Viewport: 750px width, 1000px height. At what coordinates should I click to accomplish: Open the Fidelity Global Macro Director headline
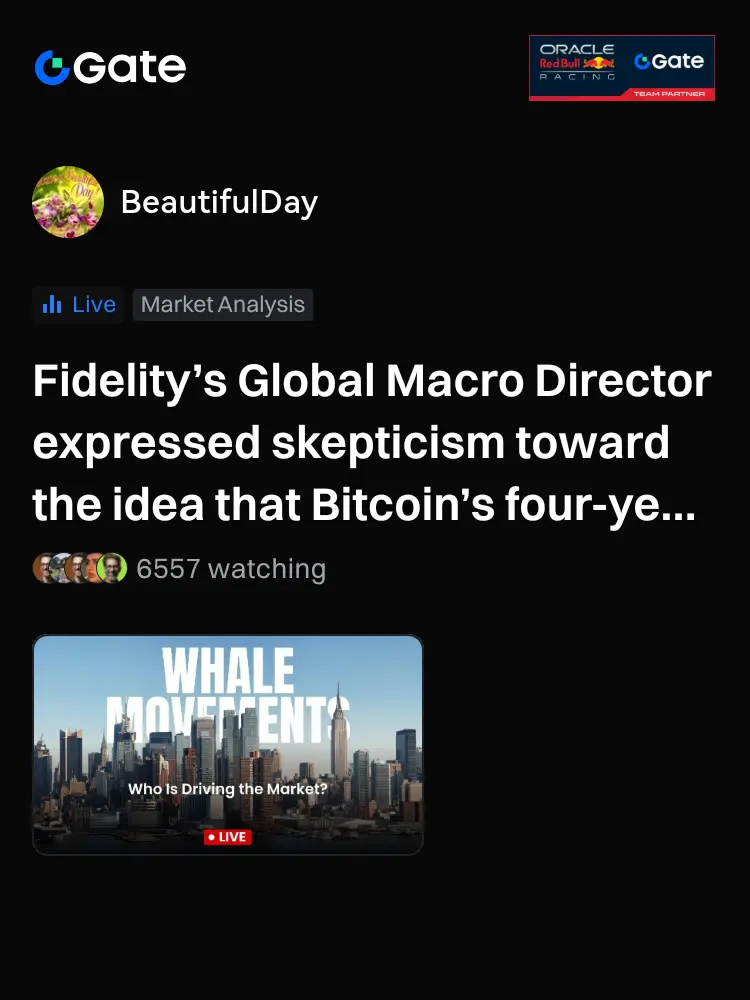click(x=372, y=443)
